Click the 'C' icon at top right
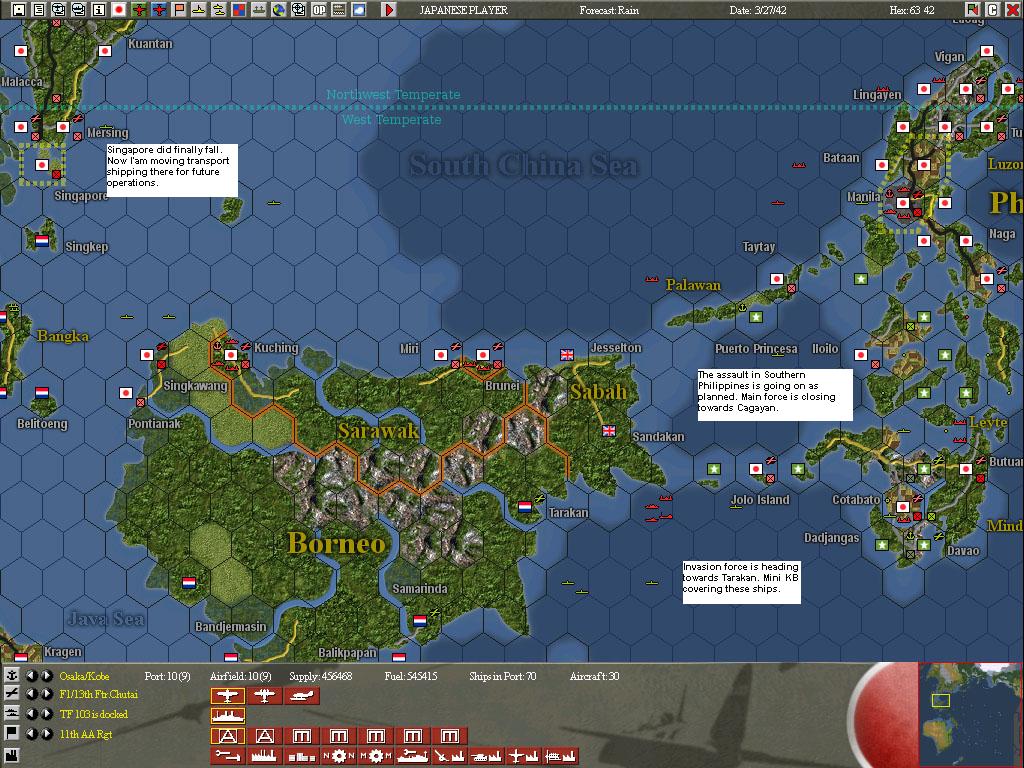The height and width of the screenshot is (768, 1024). coord(992,10)
